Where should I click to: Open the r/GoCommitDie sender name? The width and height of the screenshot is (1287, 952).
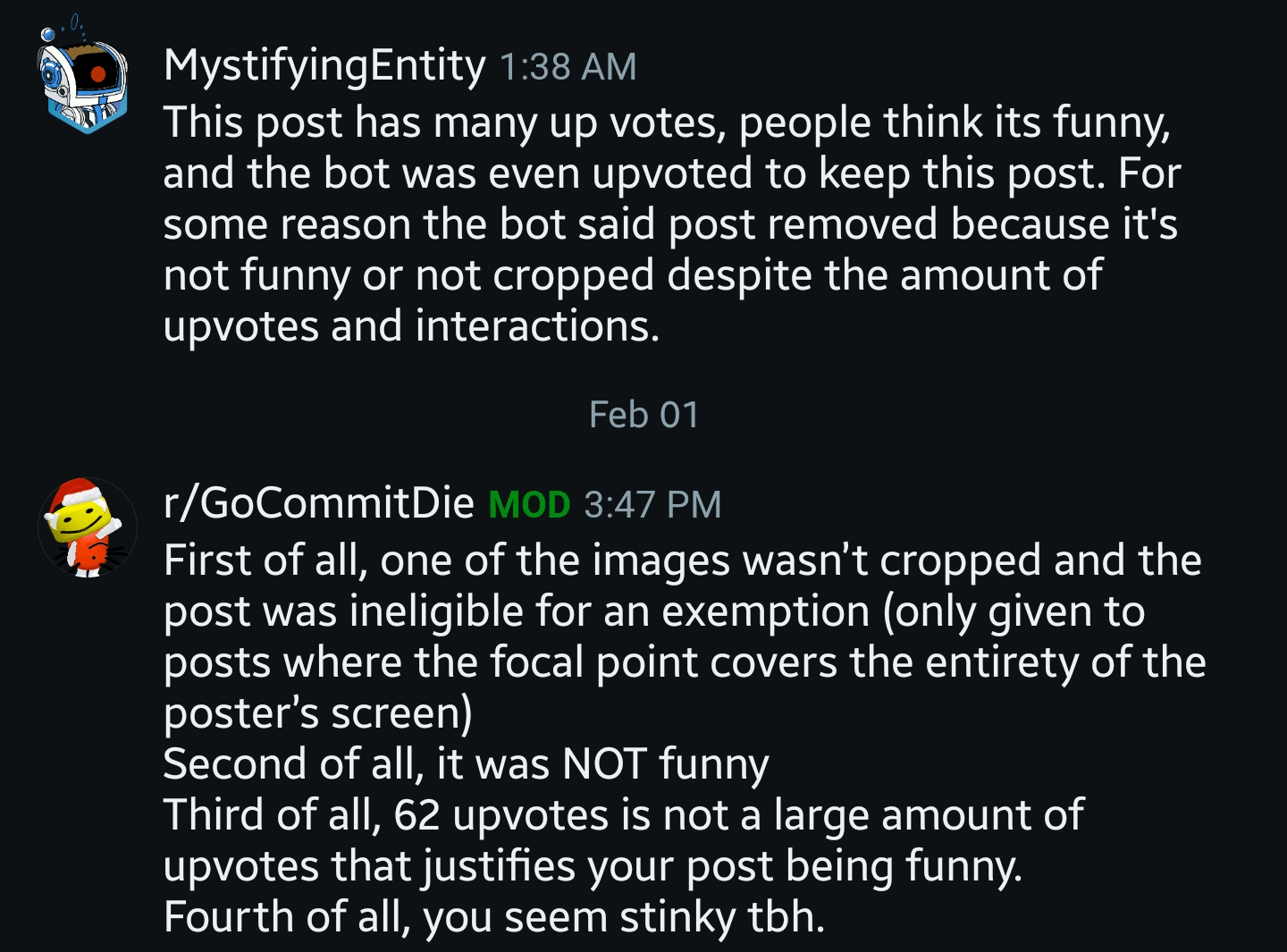[x=319, y=503]
